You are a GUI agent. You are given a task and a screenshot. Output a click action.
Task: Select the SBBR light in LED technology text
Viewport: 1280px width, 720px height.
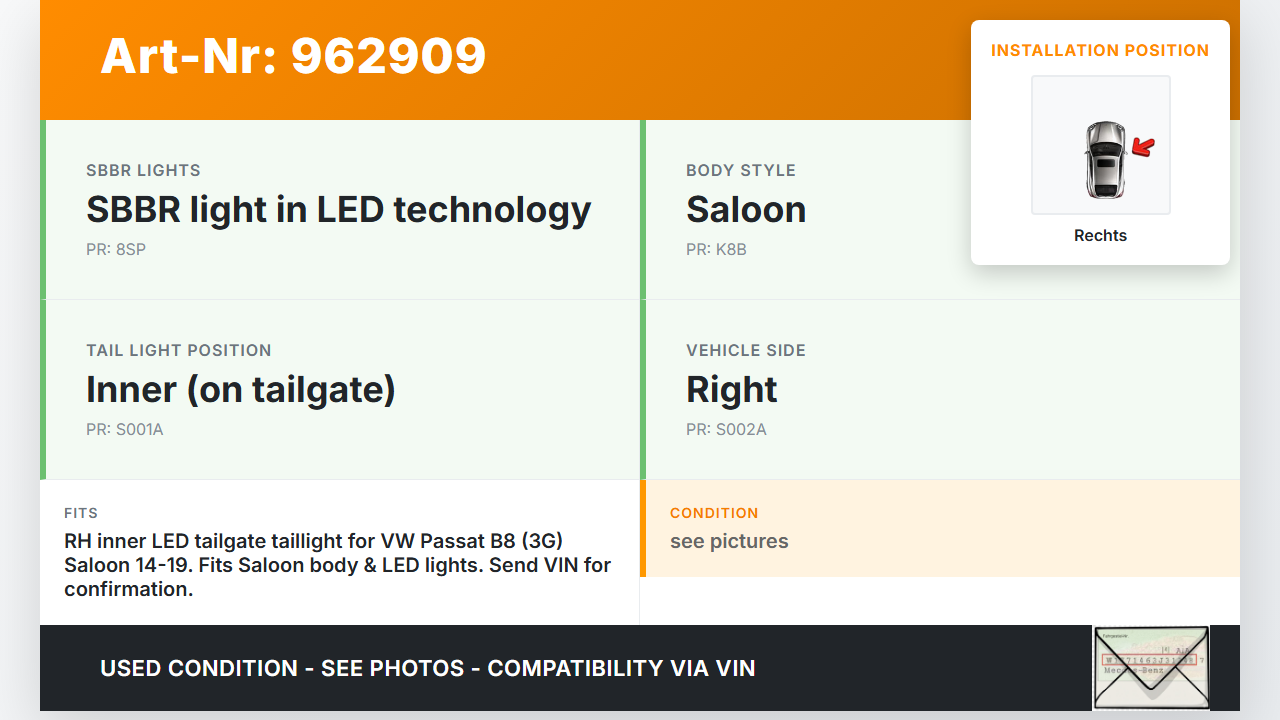coord(338,210)
